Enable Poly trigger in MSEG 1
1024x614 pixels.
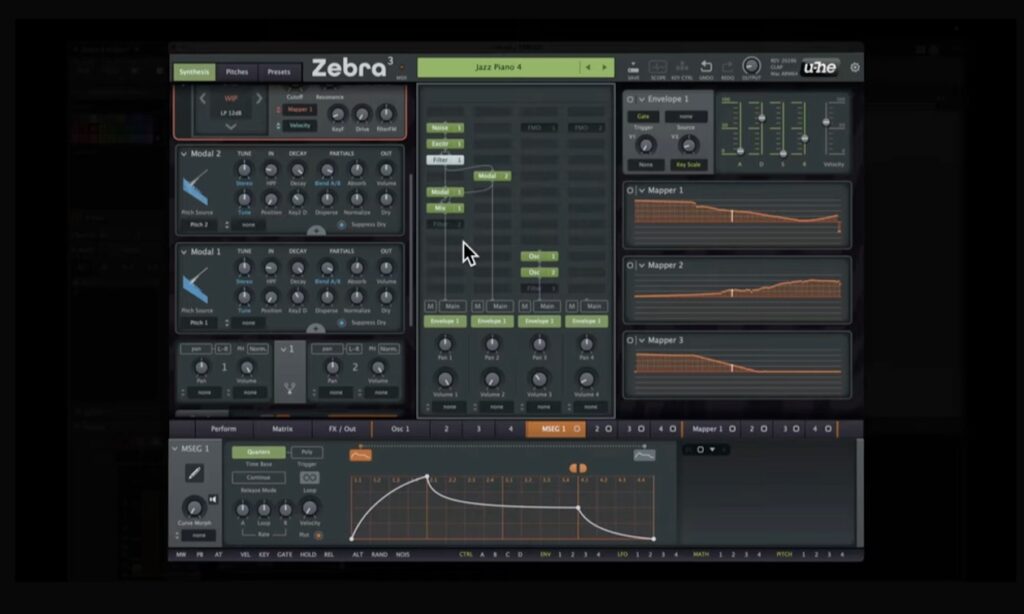coord(307,453)
